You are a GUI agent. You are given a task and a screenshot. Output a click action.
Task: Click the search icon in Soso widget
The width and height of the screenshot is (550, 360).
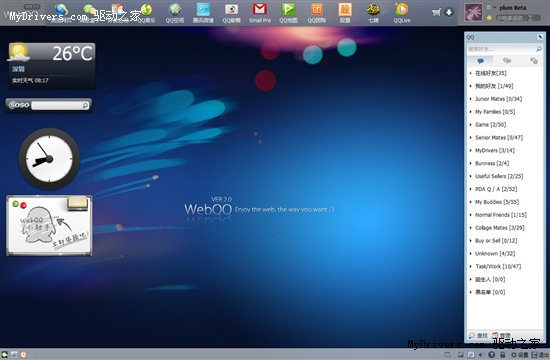click(85, 105)
